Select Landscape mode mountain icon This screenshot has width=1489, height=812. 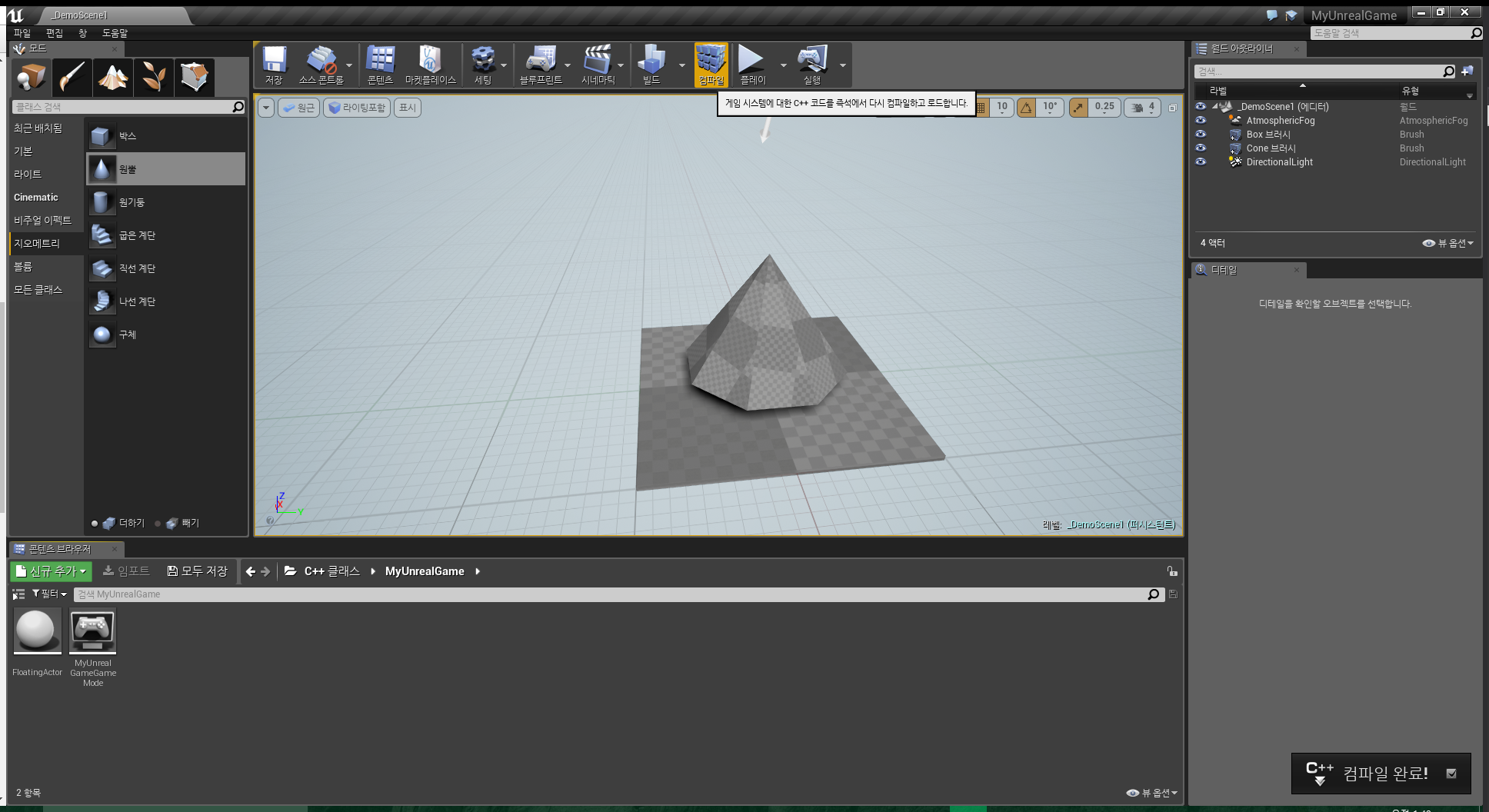[113, 77]
